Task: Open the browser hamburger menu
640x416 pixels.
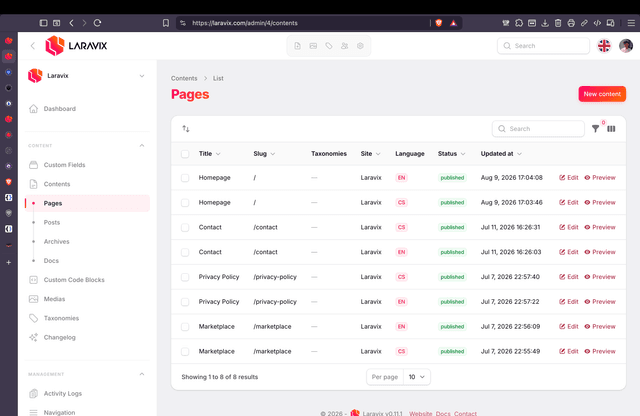Action: (x=631, y=23)
